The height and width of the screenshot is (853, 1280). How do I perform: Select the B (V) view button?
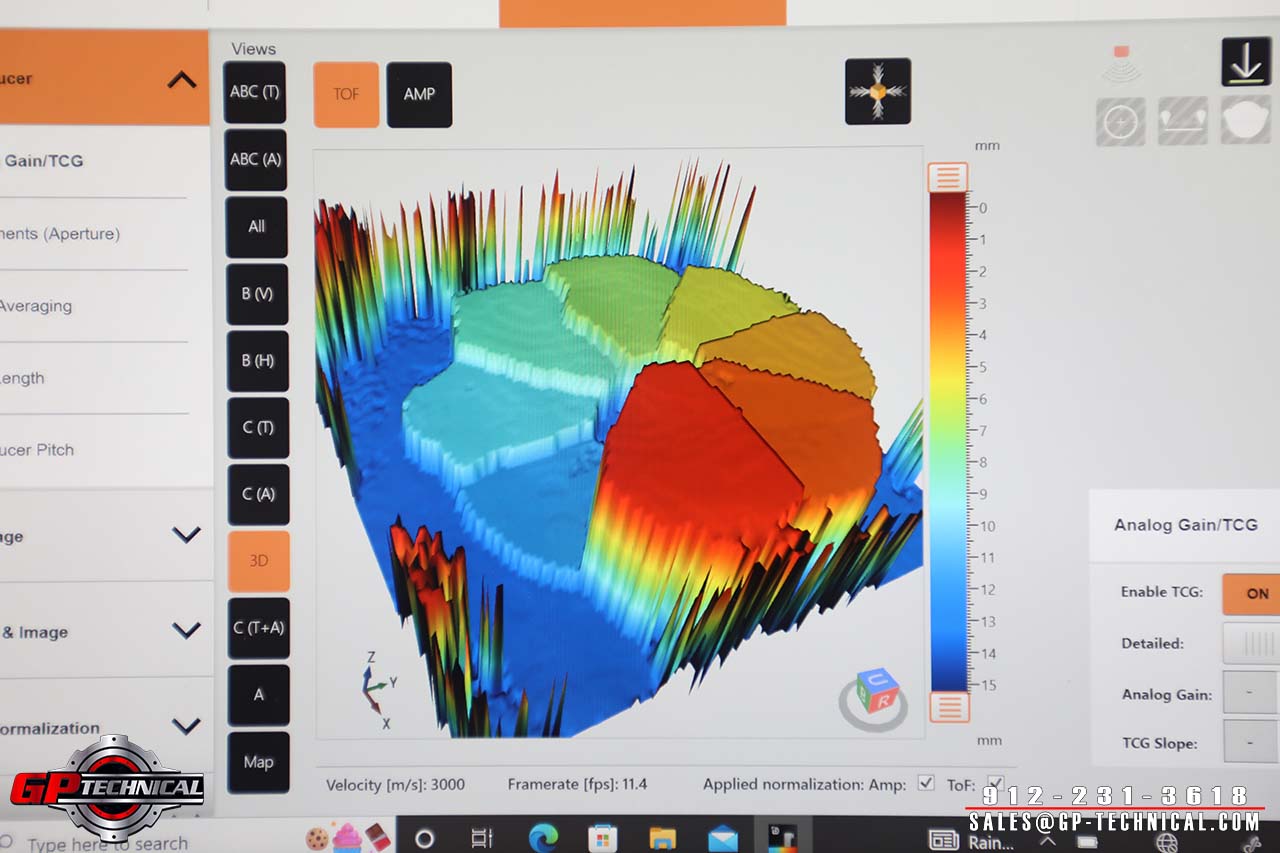[x=257, y=294]
